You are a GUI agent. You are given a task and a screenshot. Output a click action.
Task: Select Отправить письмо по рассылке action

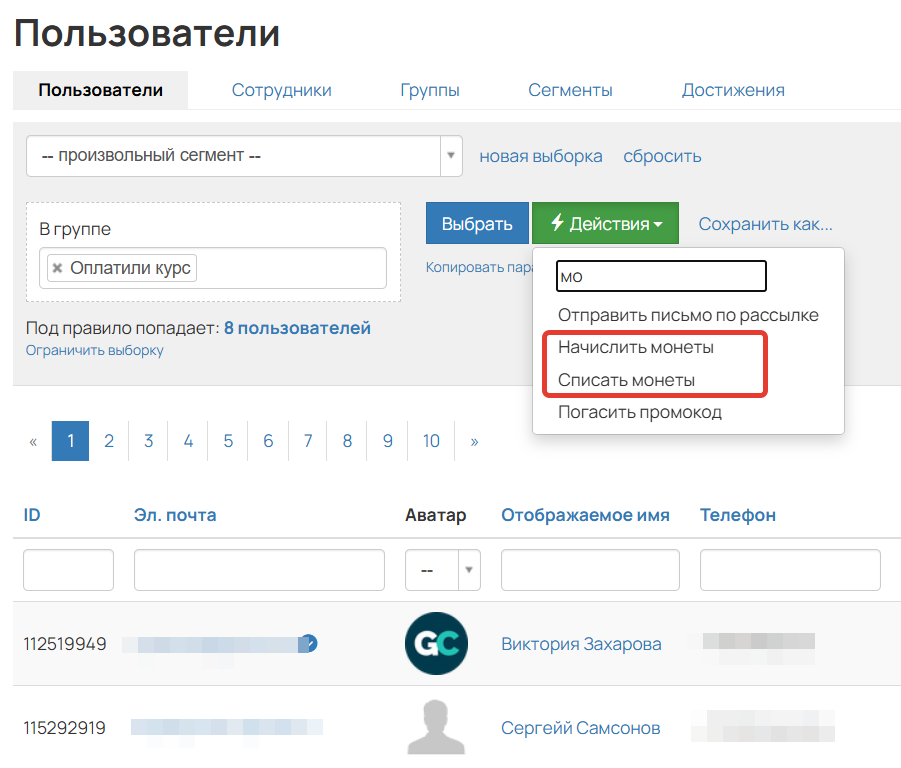click(x=688, y=315)
